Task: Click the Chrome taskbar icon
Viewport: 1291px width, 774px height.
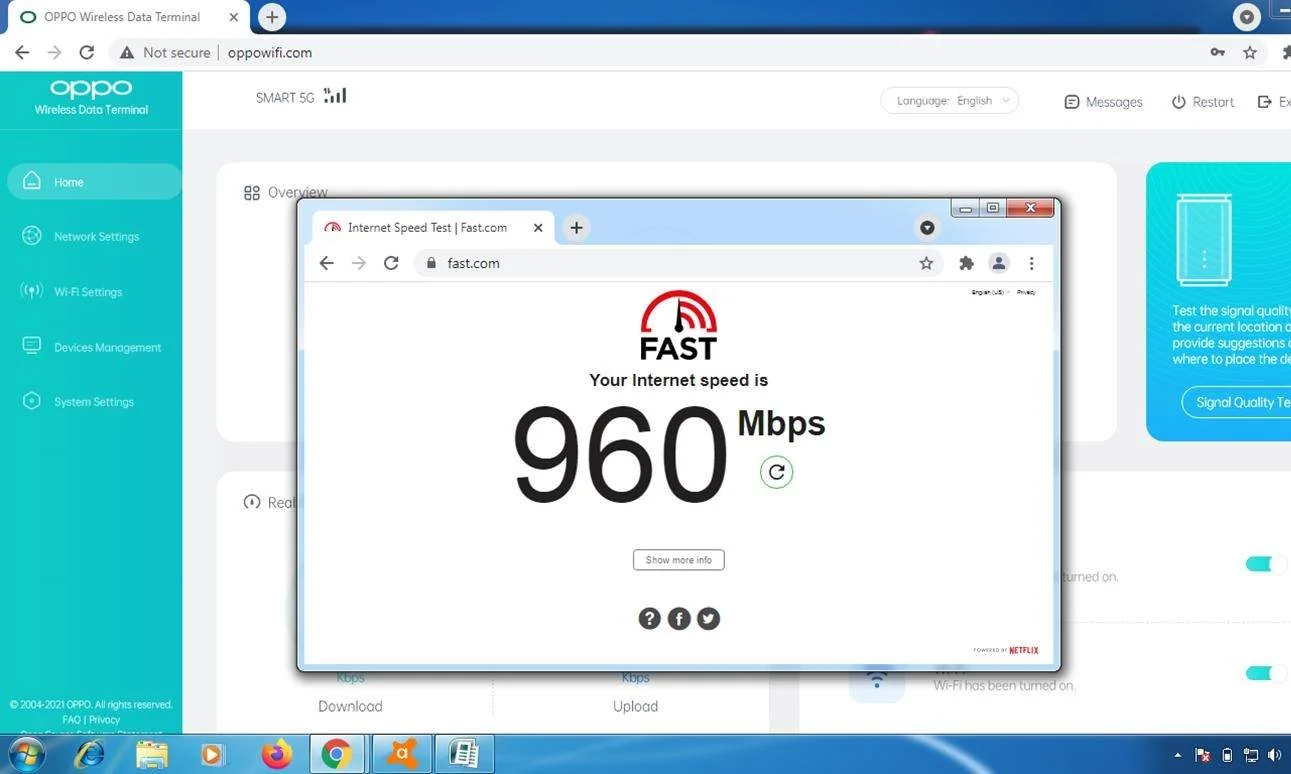Action: pos(336,754)
